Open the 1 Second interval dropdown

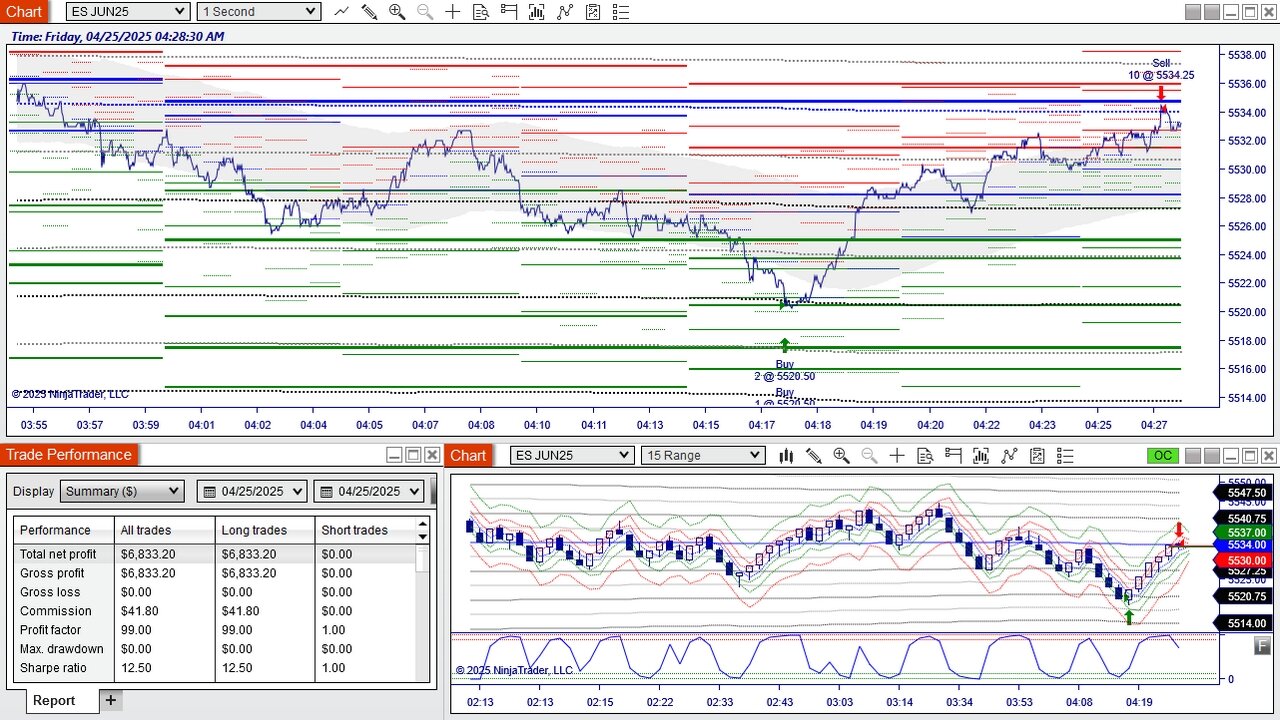pyautogui.click(x=259, y=11)
